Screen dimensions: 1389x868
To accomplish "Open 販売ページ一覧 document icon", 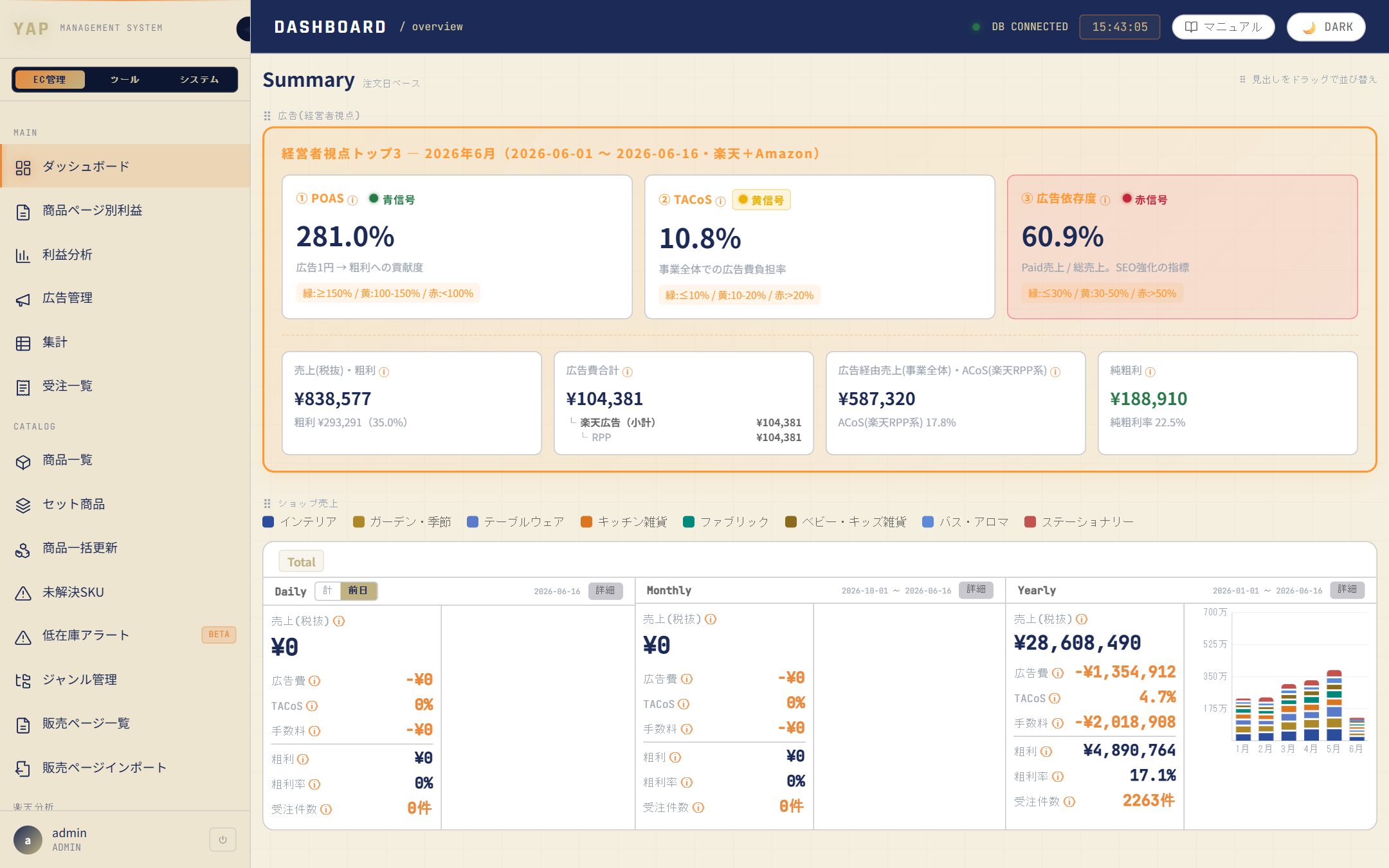I will coord(23,725).
